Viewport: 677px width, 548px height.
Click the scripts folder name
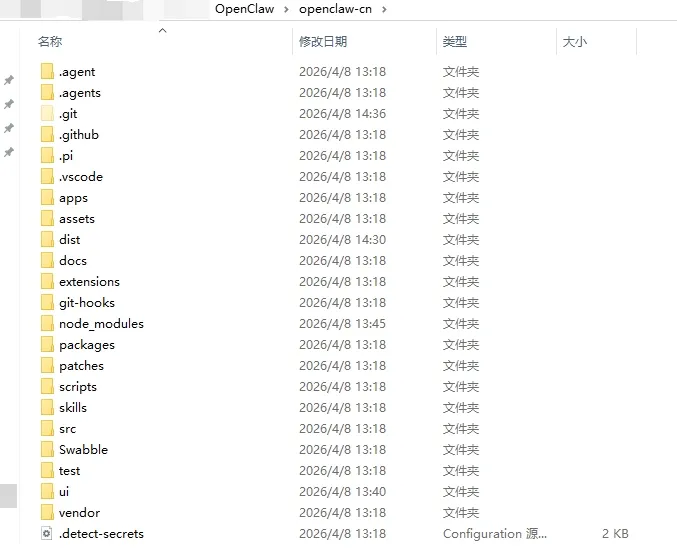click(78, 387)
